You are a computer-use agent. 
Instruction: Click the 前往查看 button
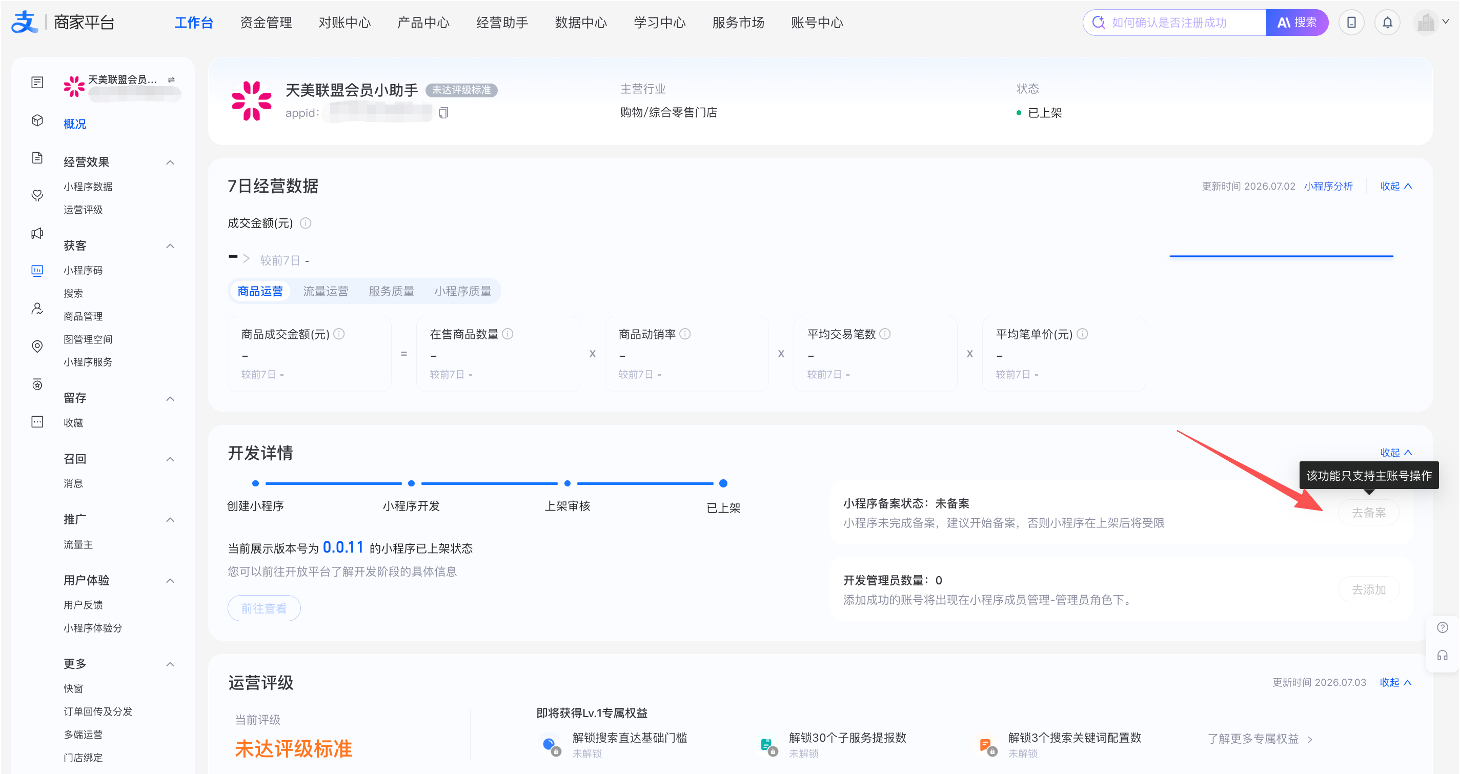(264, 608)
